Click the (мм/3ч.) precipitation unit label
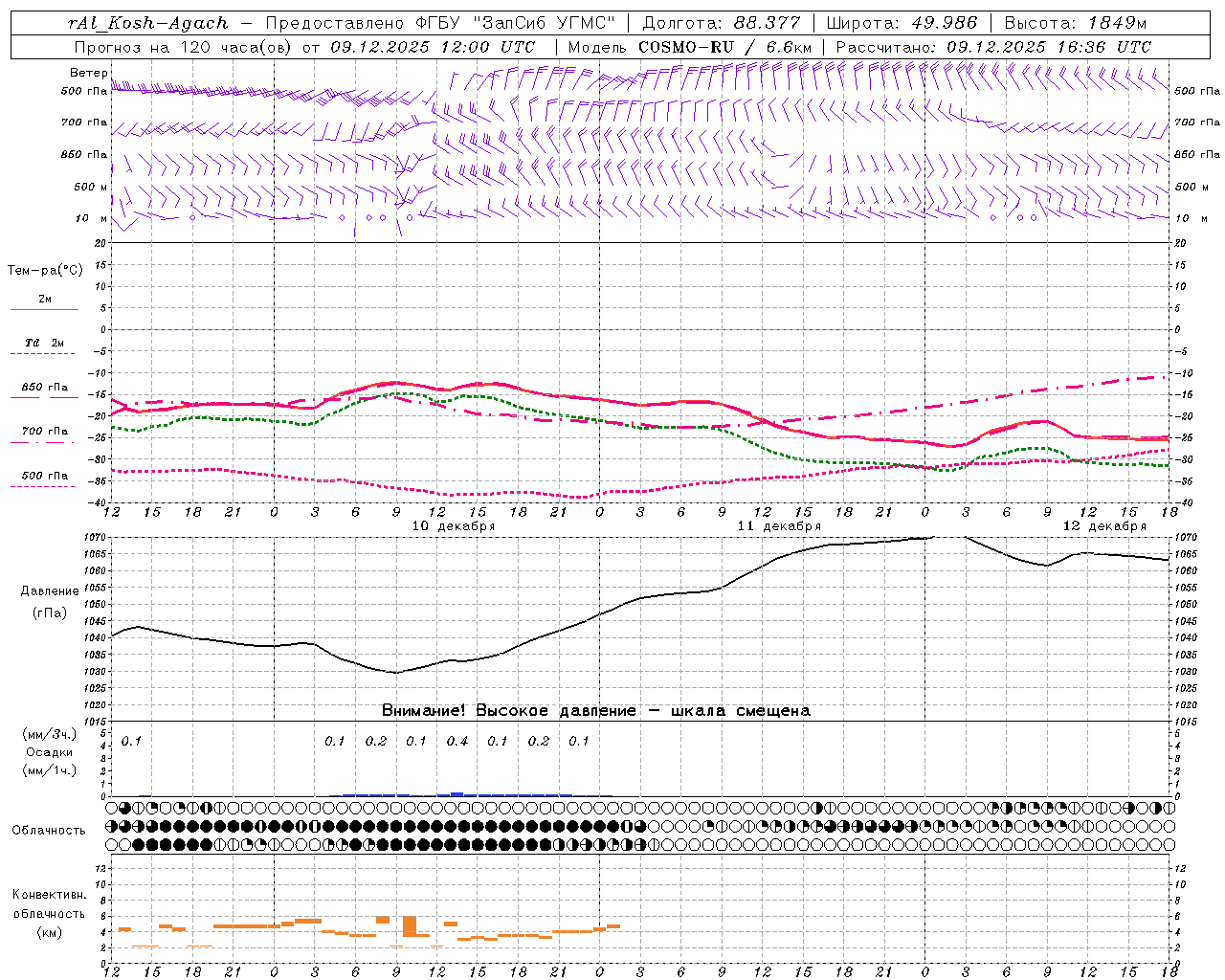Image resolution: width=1225 pixels, height=980 pixels. pos(50,734)
